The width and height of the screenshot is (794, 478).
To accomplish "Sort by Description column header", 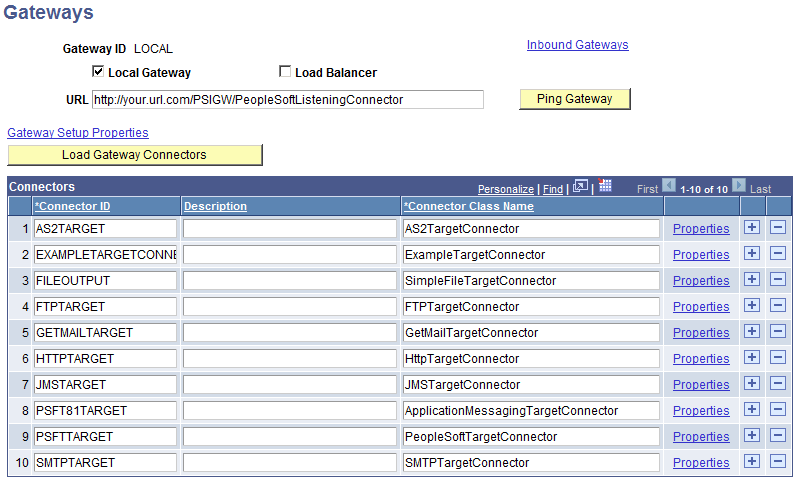I will (215, 206).
